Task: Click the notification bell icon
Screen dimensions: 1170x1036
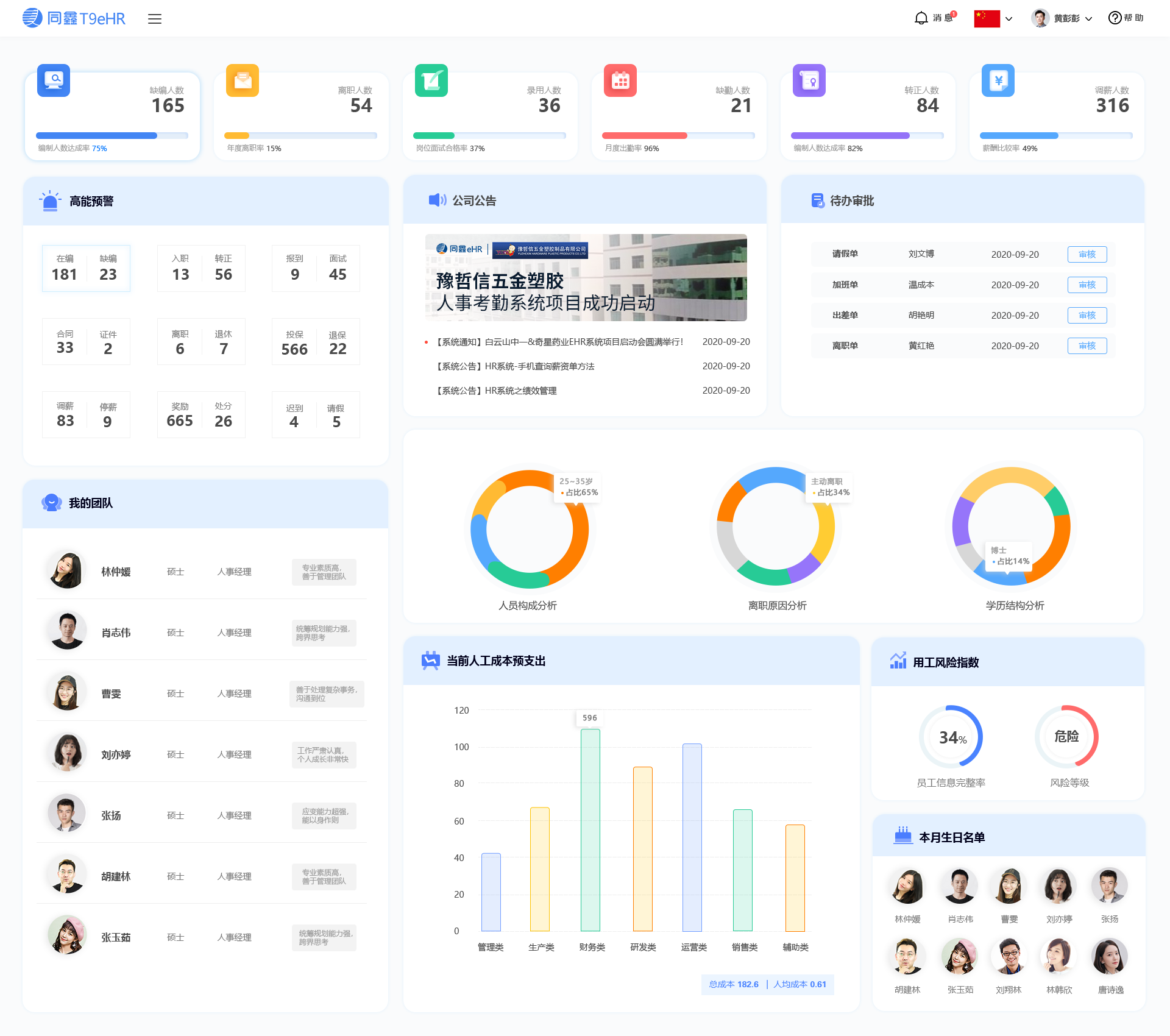Action: coord(921,18)
